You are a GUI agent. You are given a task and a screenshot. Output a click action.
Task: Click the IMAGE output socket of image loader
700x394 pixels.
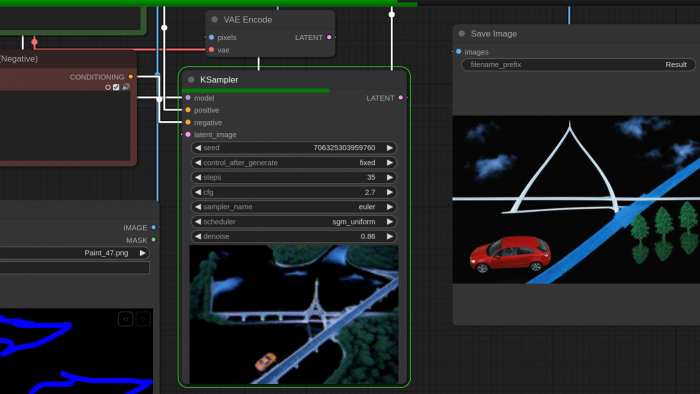(154, 228)
